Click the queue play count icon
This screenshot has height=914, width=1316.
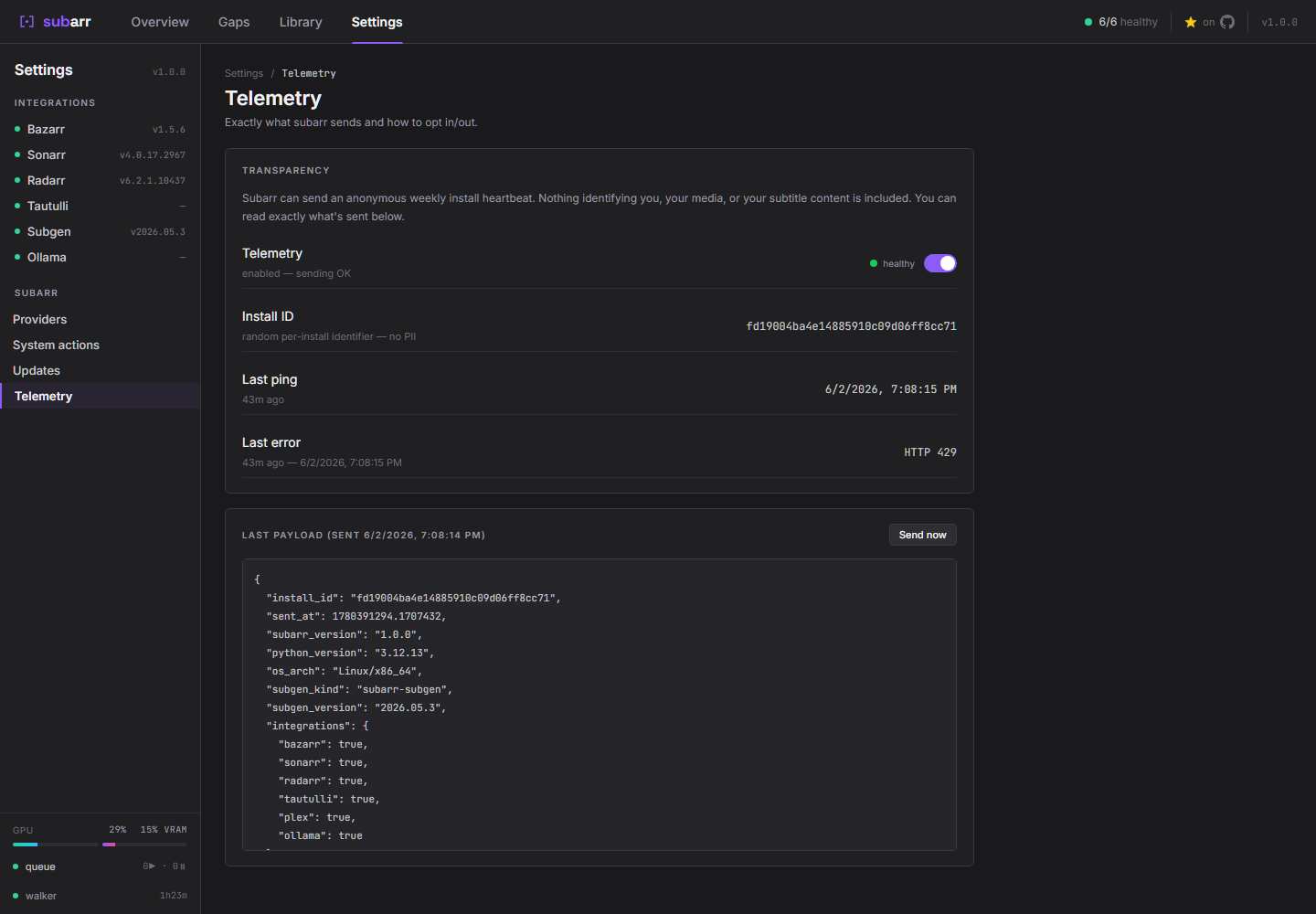click(149, 866)
